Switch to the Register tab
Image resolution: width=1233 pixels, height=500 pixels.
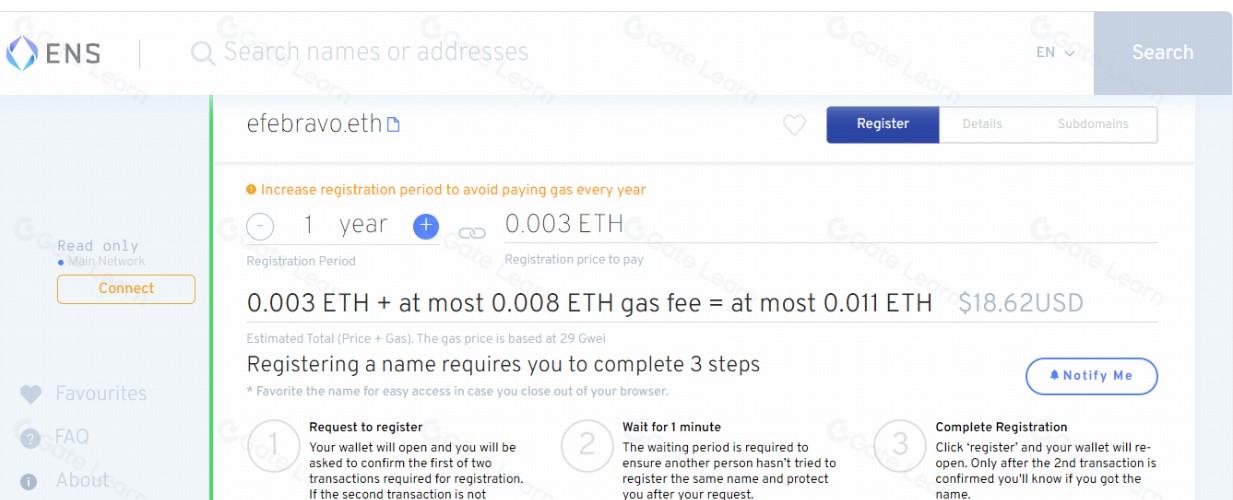click(883, 125)
